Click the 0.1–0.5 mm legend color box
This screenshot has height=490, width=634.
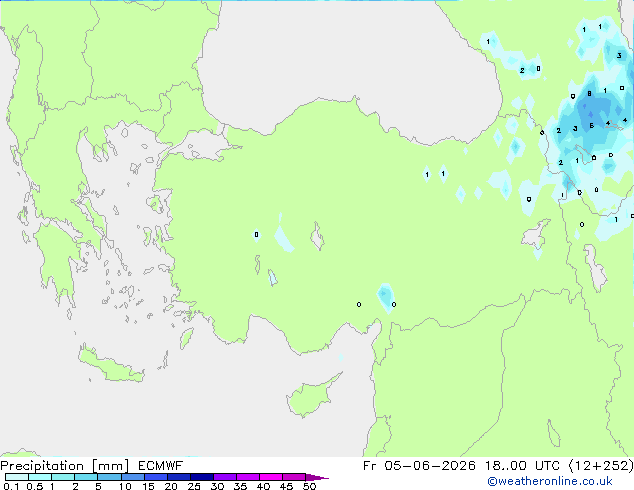tap(17, 477)
